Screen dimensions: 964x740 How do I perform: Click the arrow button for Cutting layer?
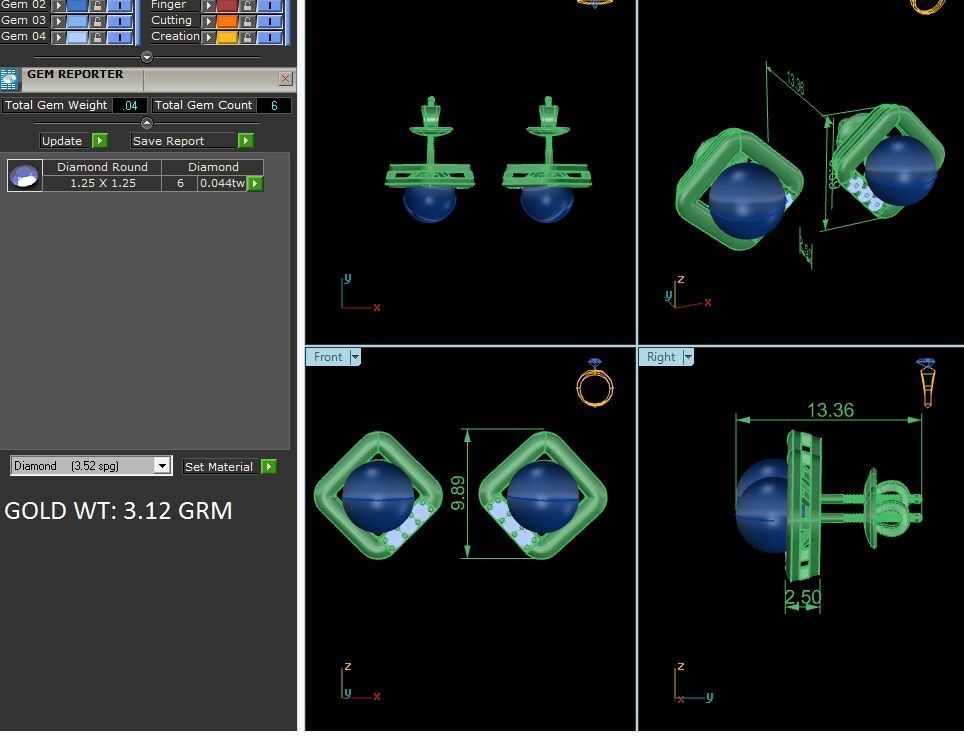(x=208, y=21)
